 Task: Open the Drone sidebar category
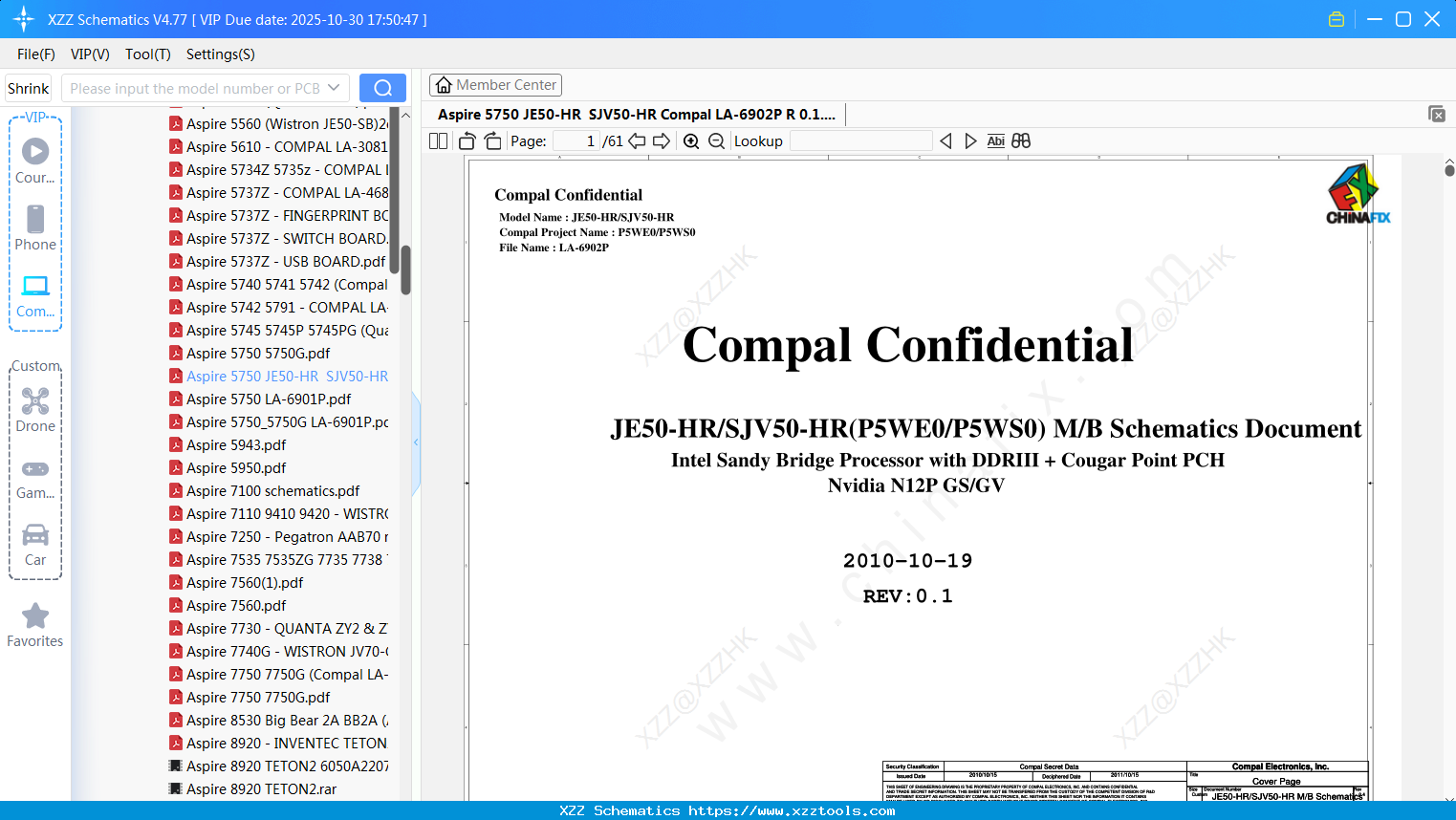click(x=35, y=410)
